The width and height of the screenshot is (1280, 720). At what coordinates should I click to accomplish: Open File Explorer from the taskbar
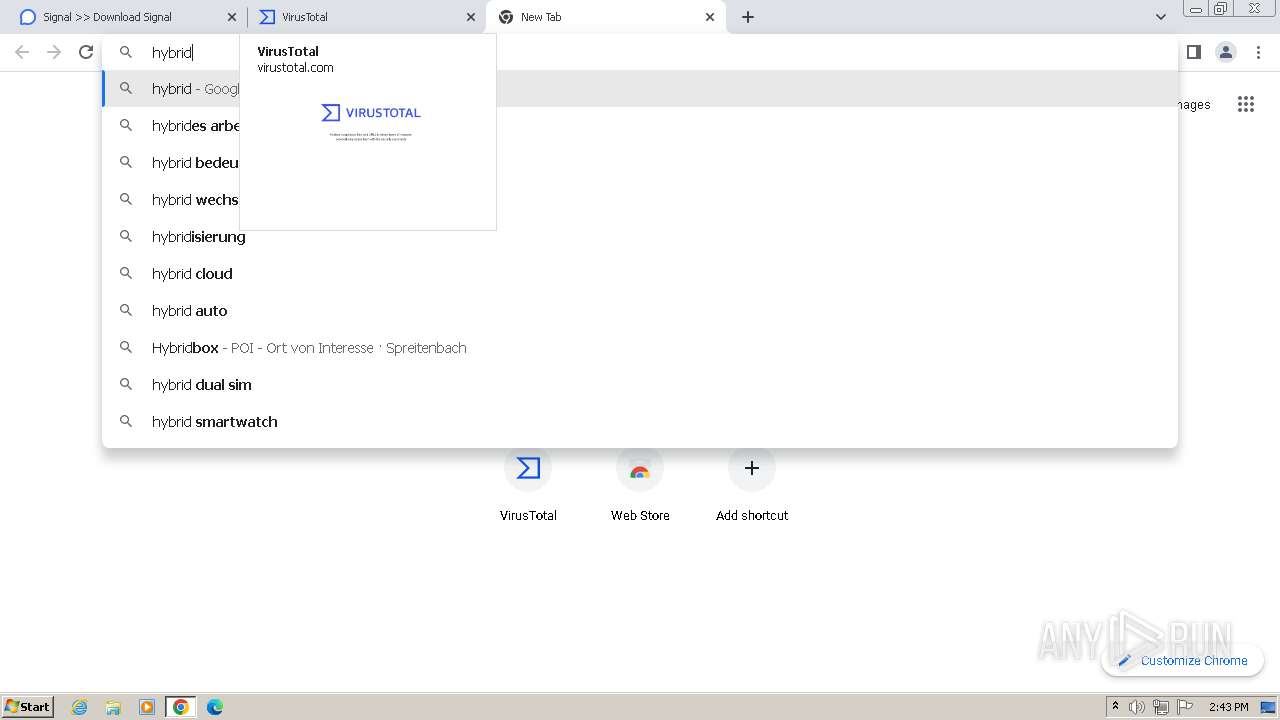pos(113,707)
